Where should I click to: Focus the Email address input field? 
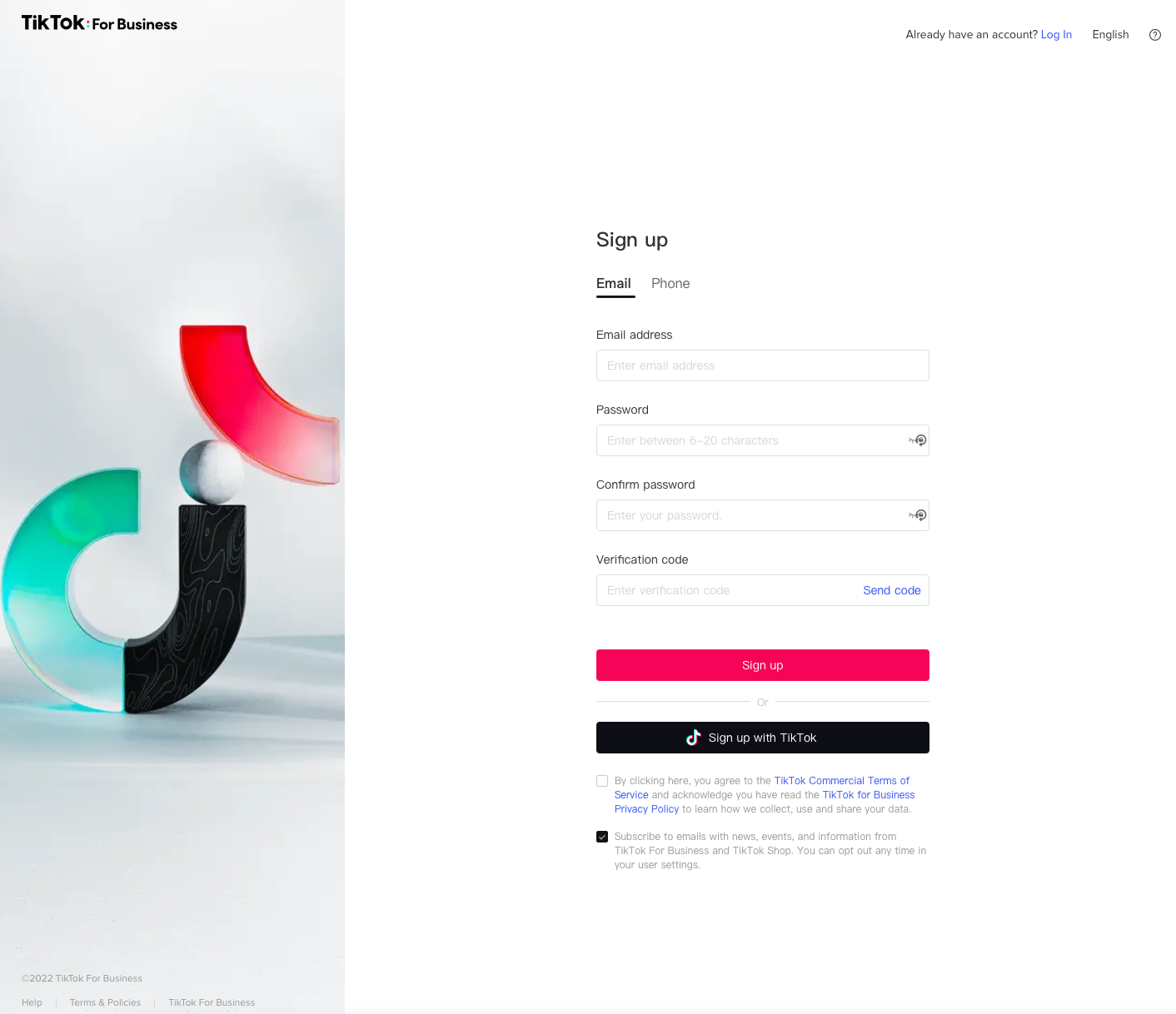[763, 365]
